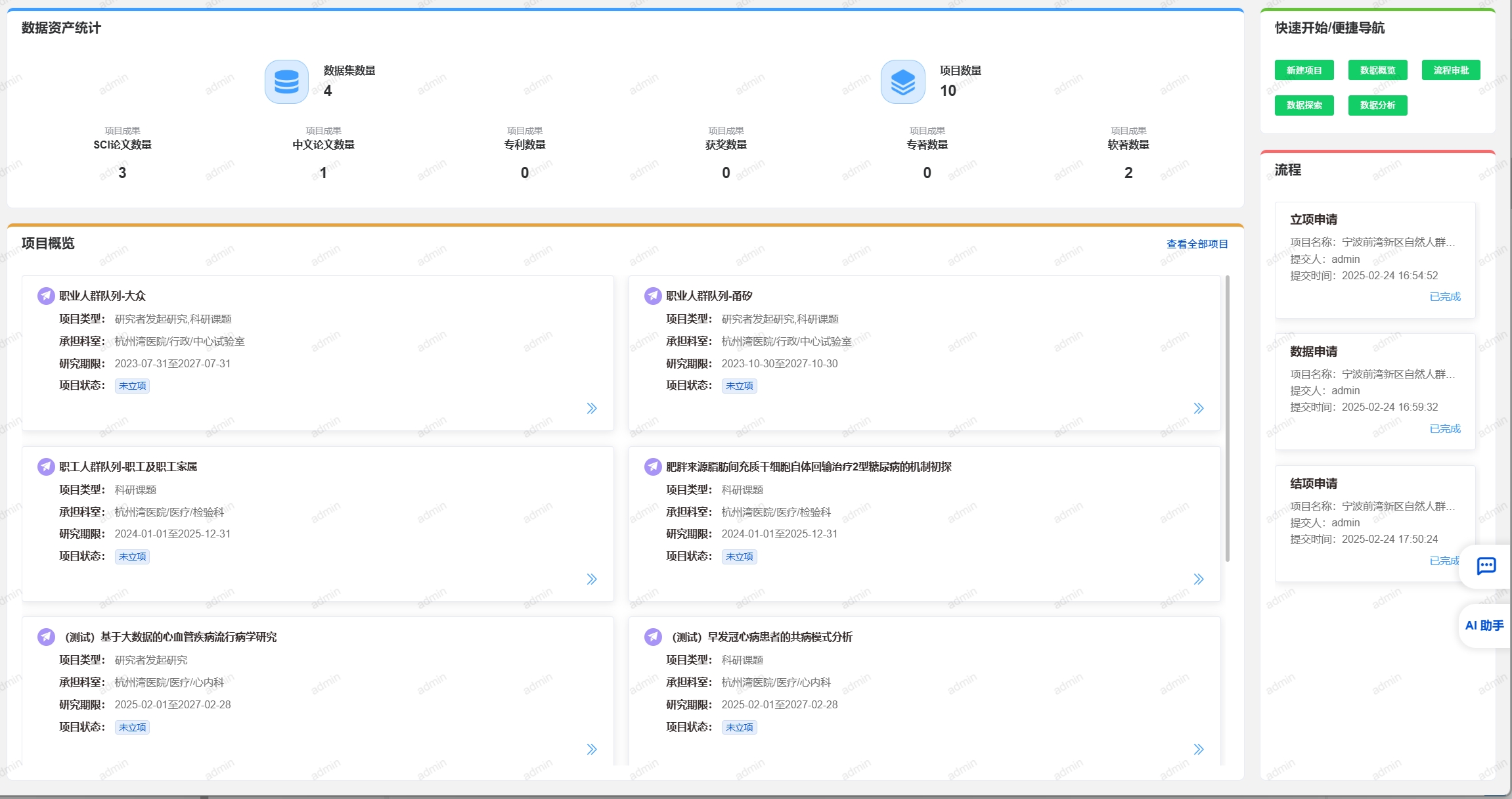Image resolution: width=1512 pixels, height=799 pixels.
Task: Expand double-chevron on 基于大数据的心血管疾病 card
Action: (592, 749)
